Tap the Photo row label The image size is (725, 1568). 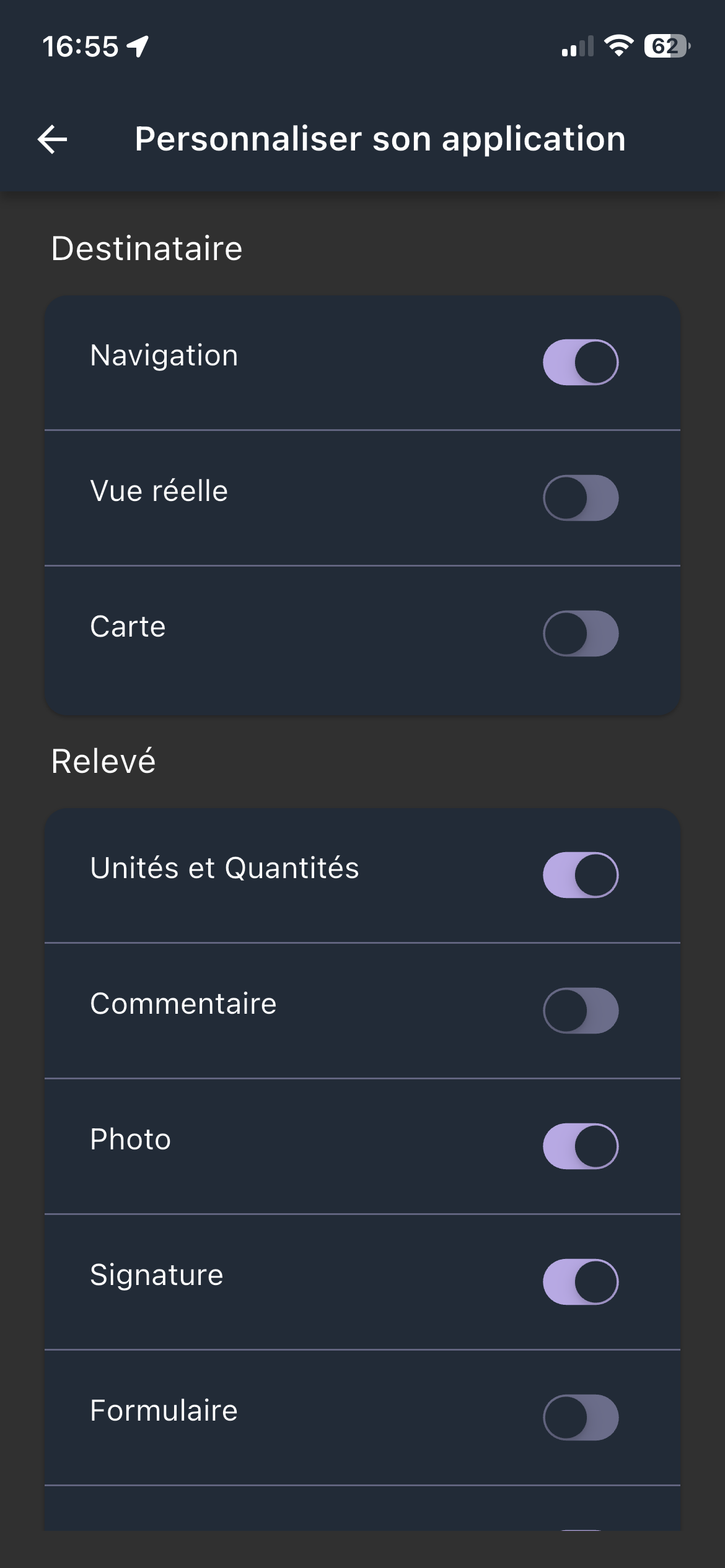pos(130,1139)
